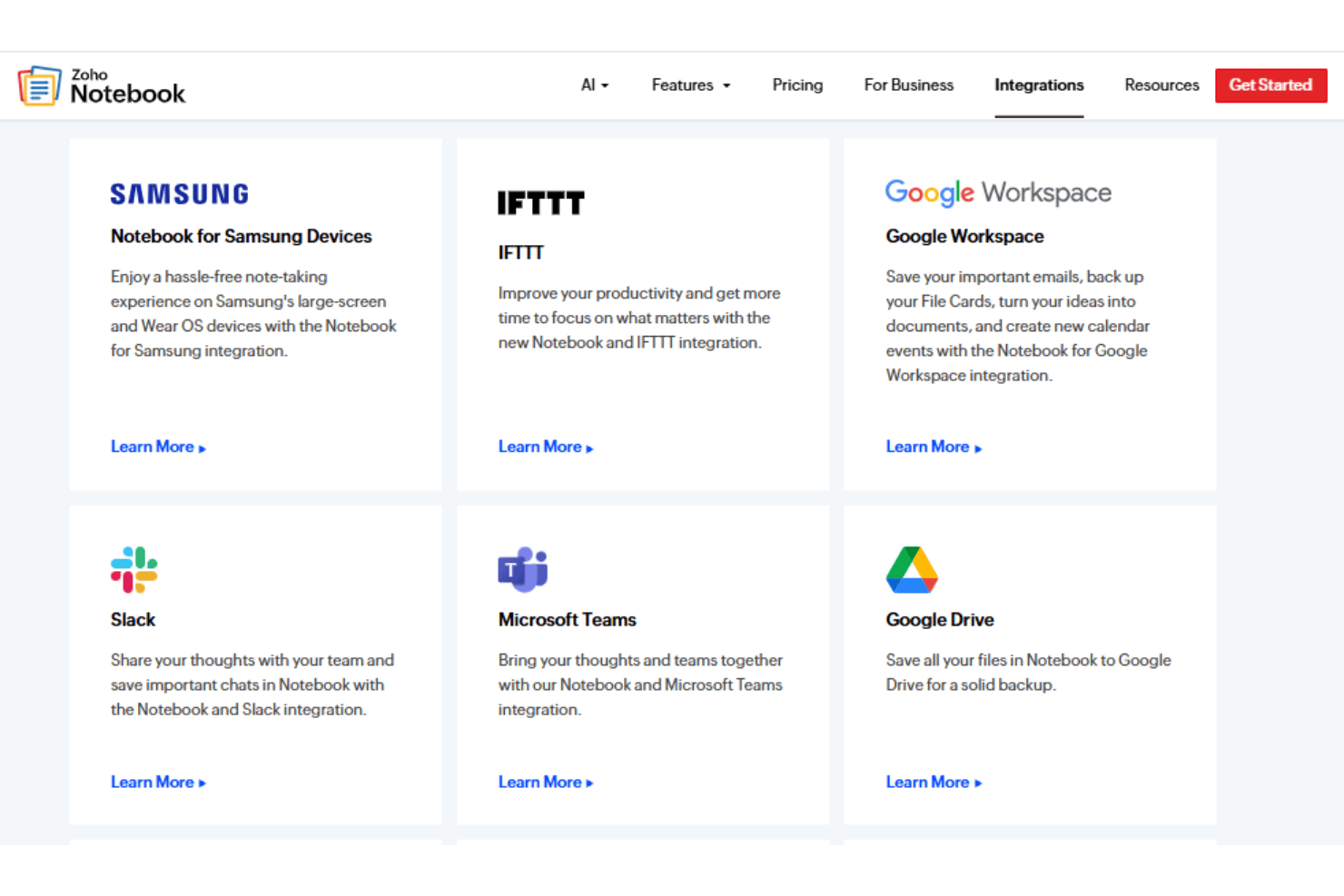1344x896 pixels.
Task: Click the Slack integration description text
Action: [x=252, y=684]
